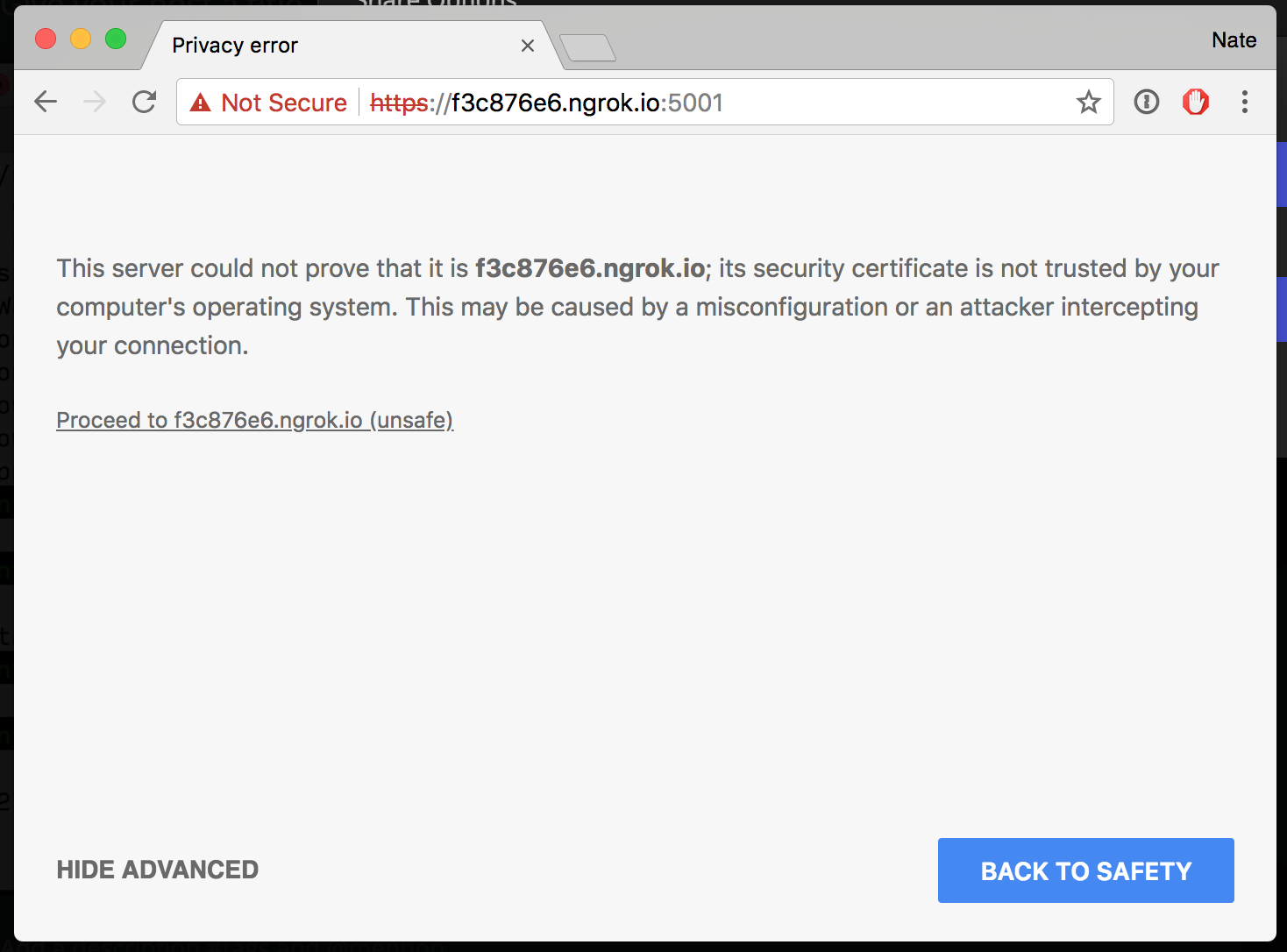The width and height of the screenshot is (1287, 952).
Task: Click the Not Secure label
Action: (284, 103)
